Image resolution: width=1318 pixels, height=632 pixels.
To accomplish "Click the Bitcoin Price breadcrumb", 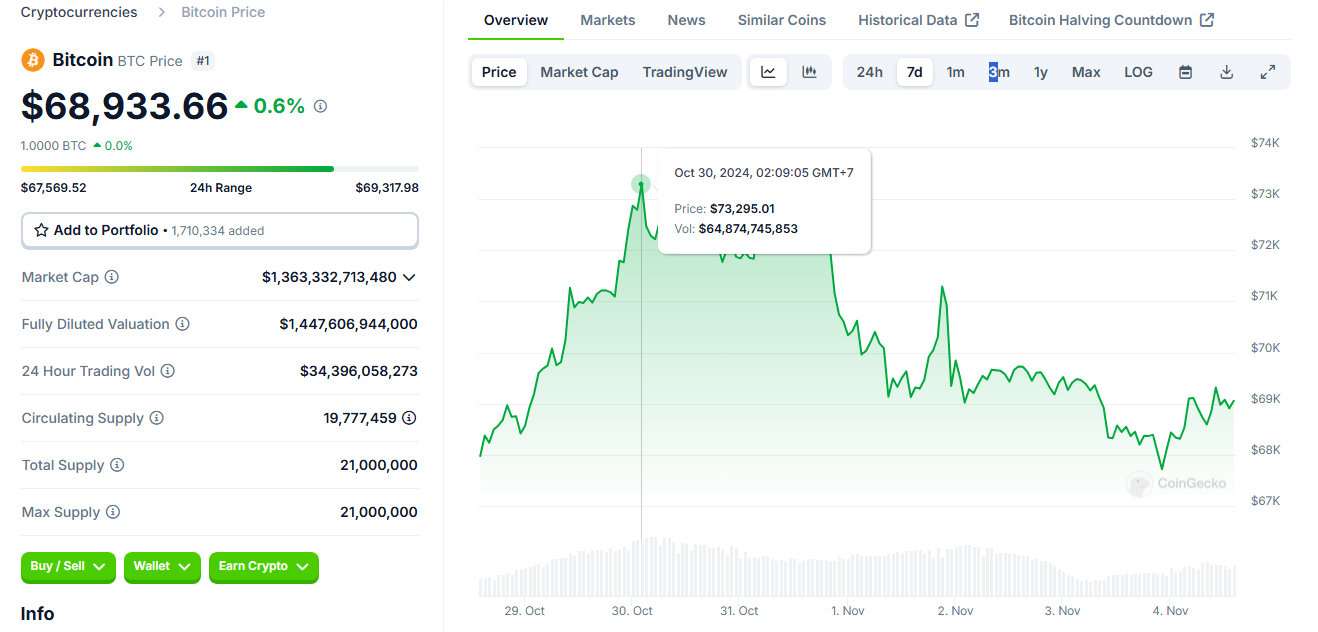I will click(x=223, y=13).
